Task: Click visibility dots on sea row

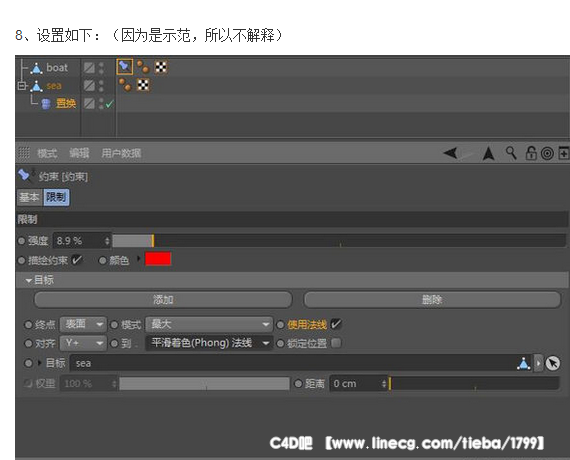Action: pos(101,86)
